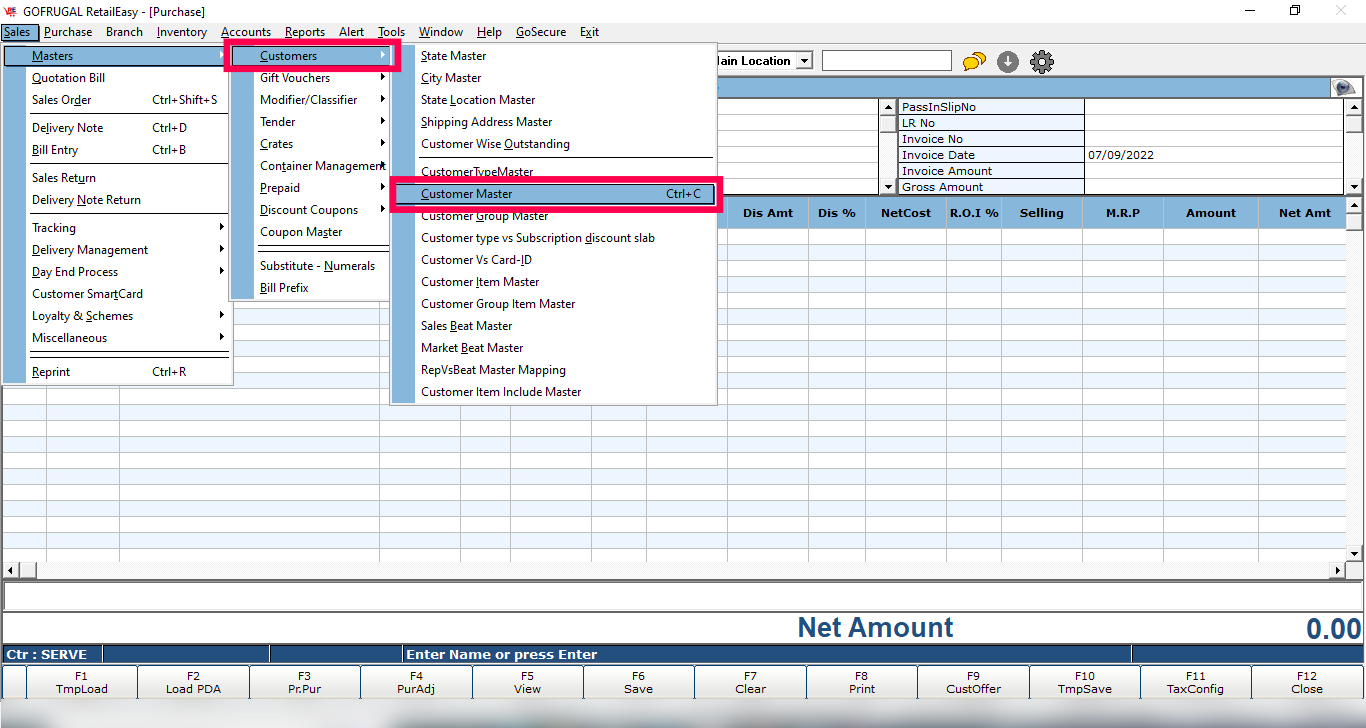
Task: Click the F2 Load PDA button
Action: click(193, 682)
